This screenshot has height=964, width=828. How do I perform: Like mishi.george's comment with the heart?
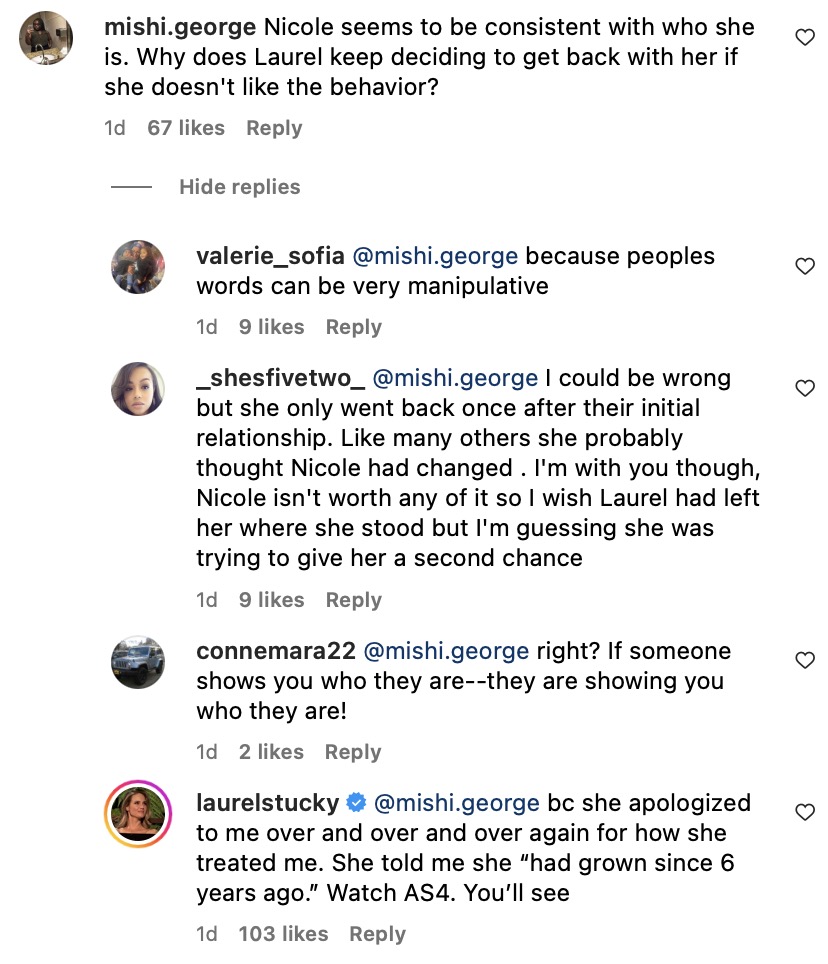click(804, 37)
